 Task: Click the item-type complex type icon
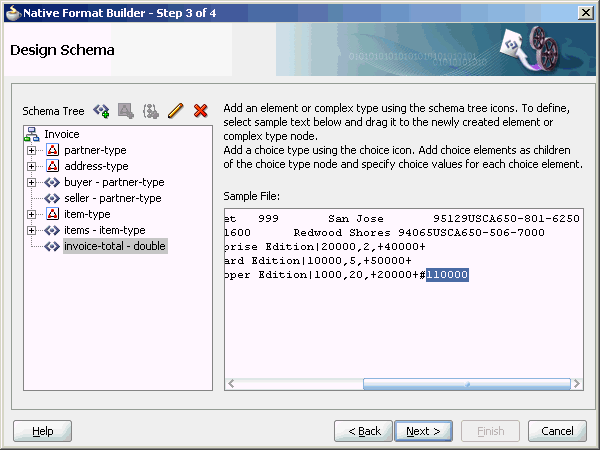coord(52,214)
